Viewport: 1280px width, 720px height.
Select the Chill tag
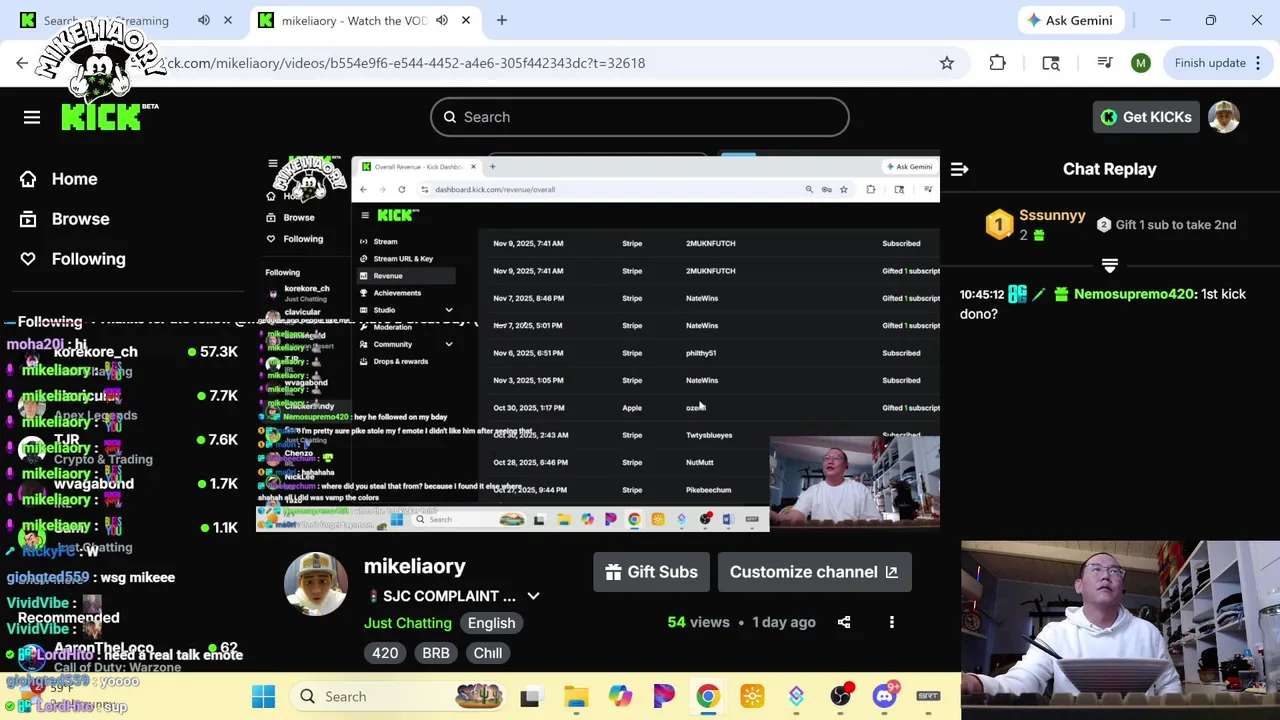click(488, 653)
